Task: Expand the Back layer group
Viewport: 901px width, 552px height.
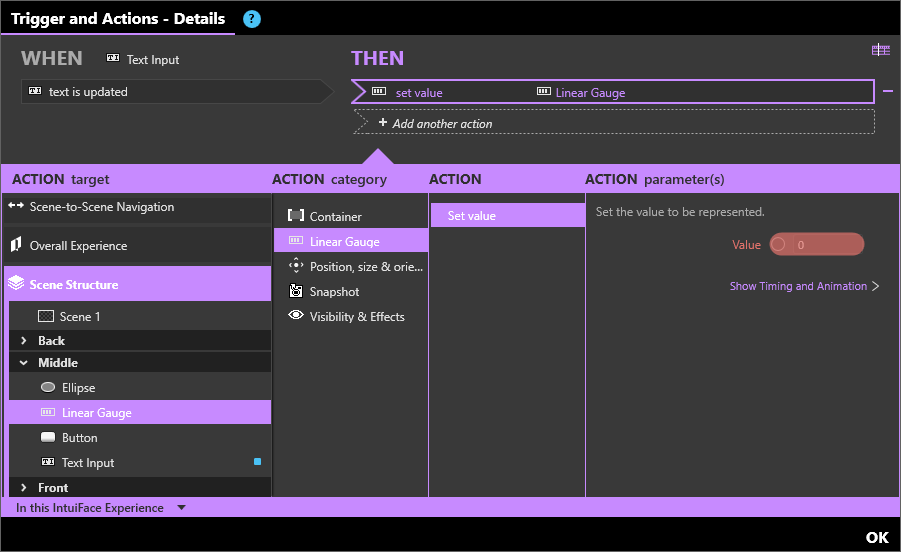Action: (24, 341)
